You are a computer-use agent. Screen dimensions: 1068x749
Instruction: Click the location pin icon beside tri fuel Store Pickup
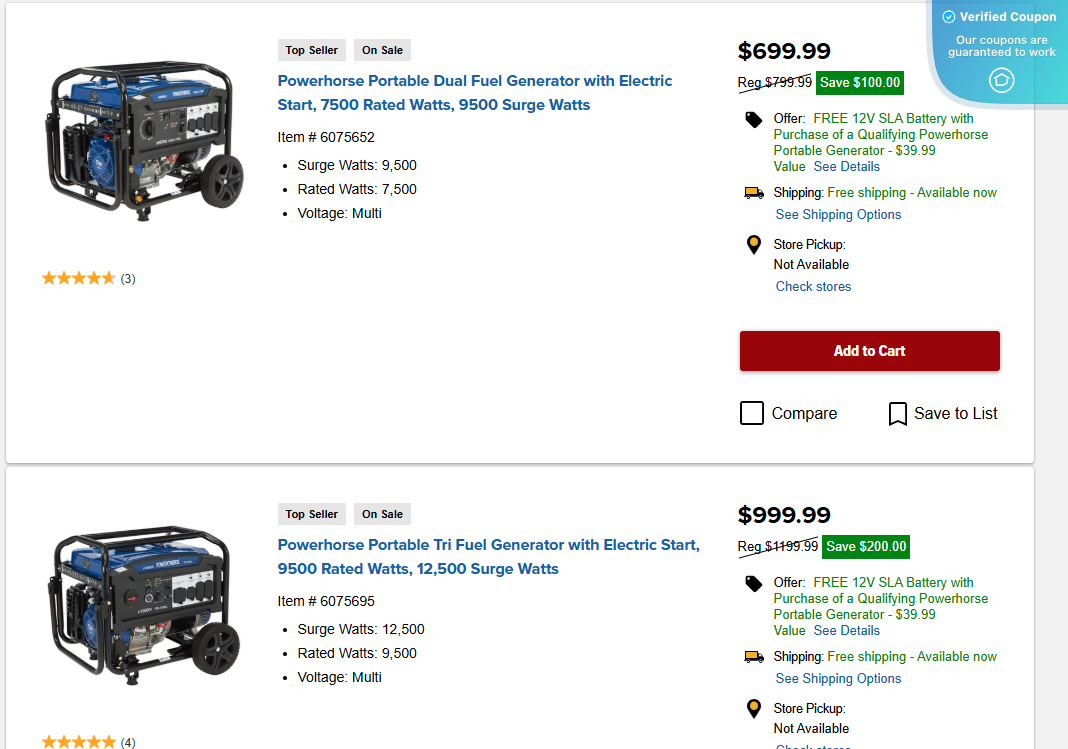(753, 708)
